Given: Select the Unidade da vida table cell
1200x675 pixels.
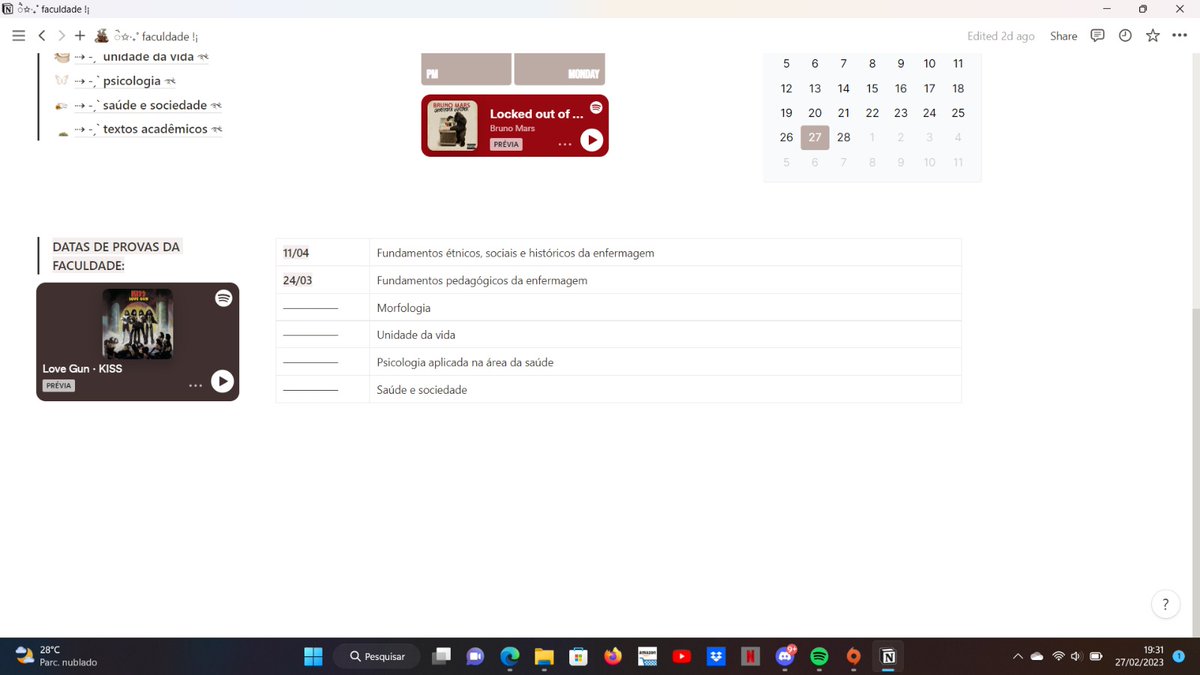Looking at the screenshot, I should [665, 335].
